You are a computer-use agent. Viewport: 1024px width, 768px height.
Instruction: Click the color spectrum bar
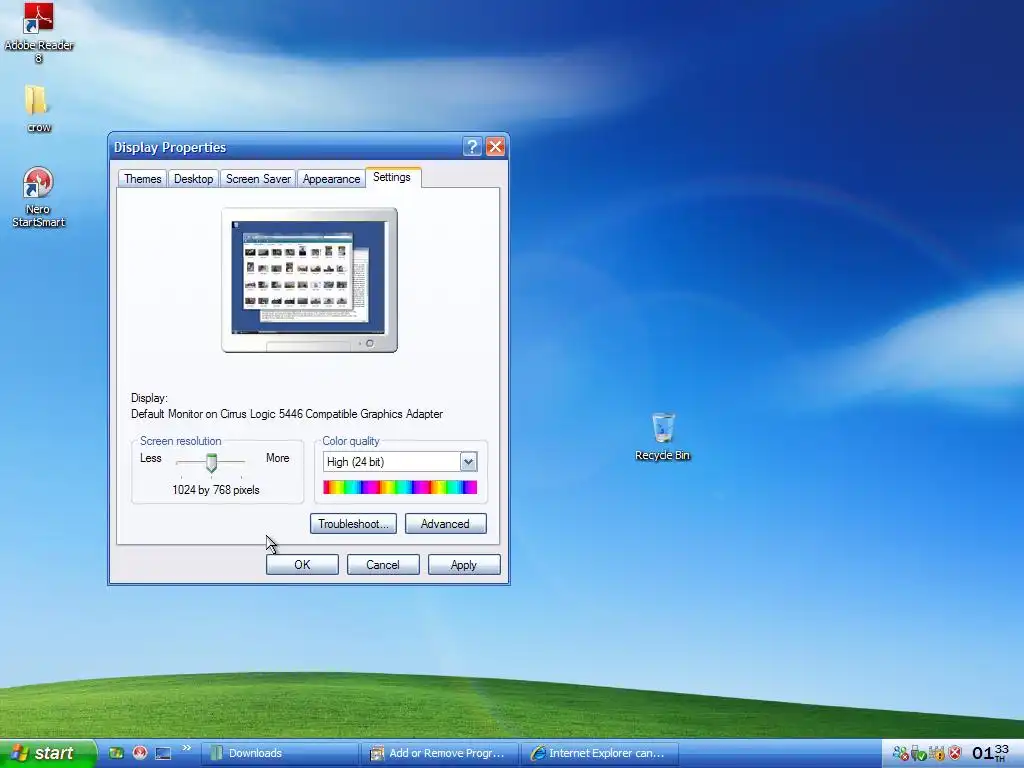tap(400, 487)
